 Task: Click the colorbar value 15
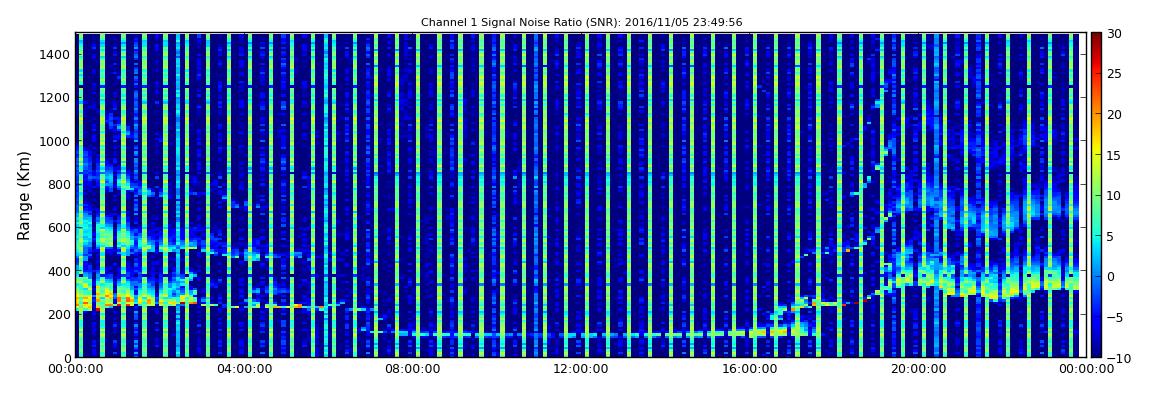click(1114, 155)
